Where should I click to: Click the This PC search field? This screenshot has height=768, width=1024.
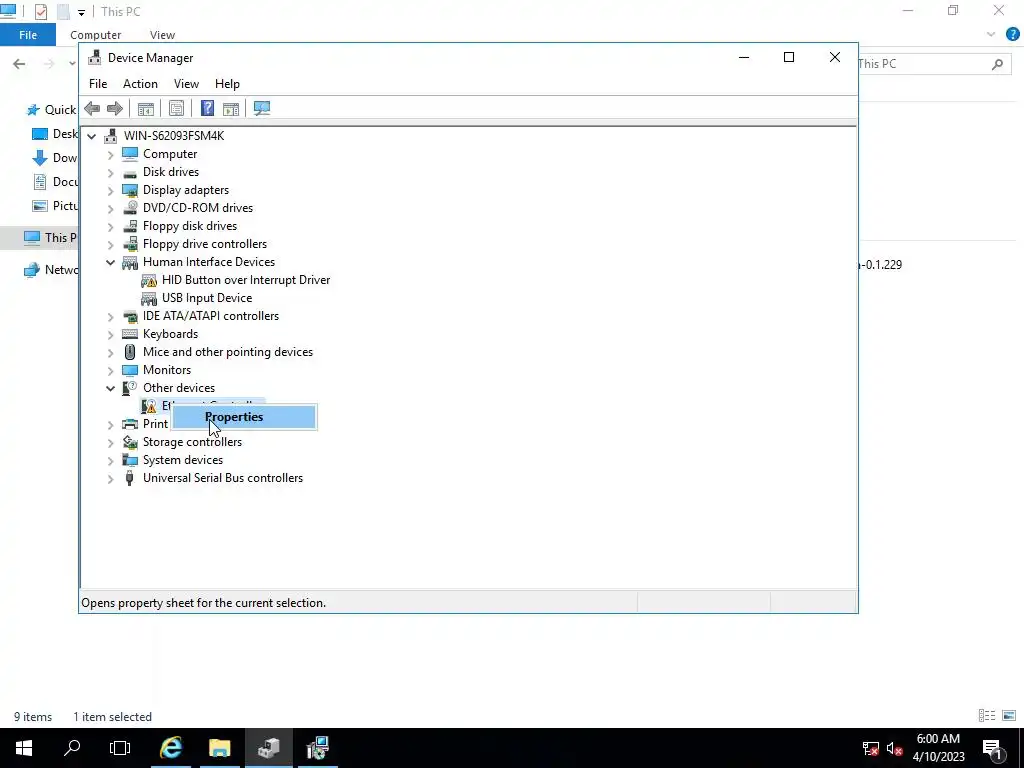pos(933,64)
